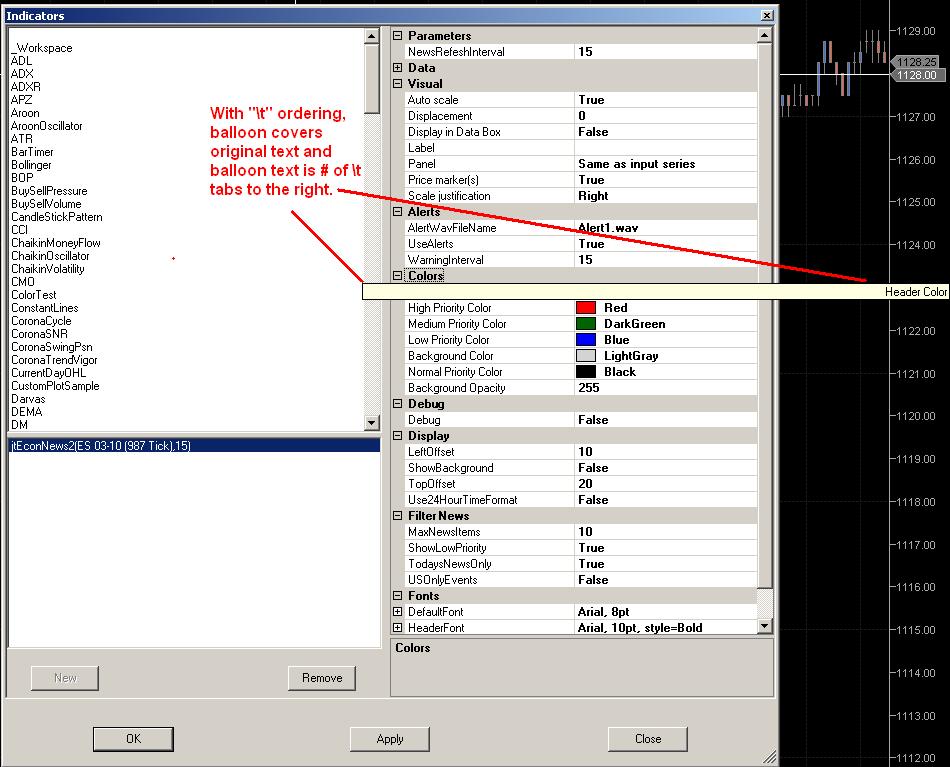Click the DarkGreen Medium Priority swatch
Screen dimensions: 950x767
tap(586, 324)
